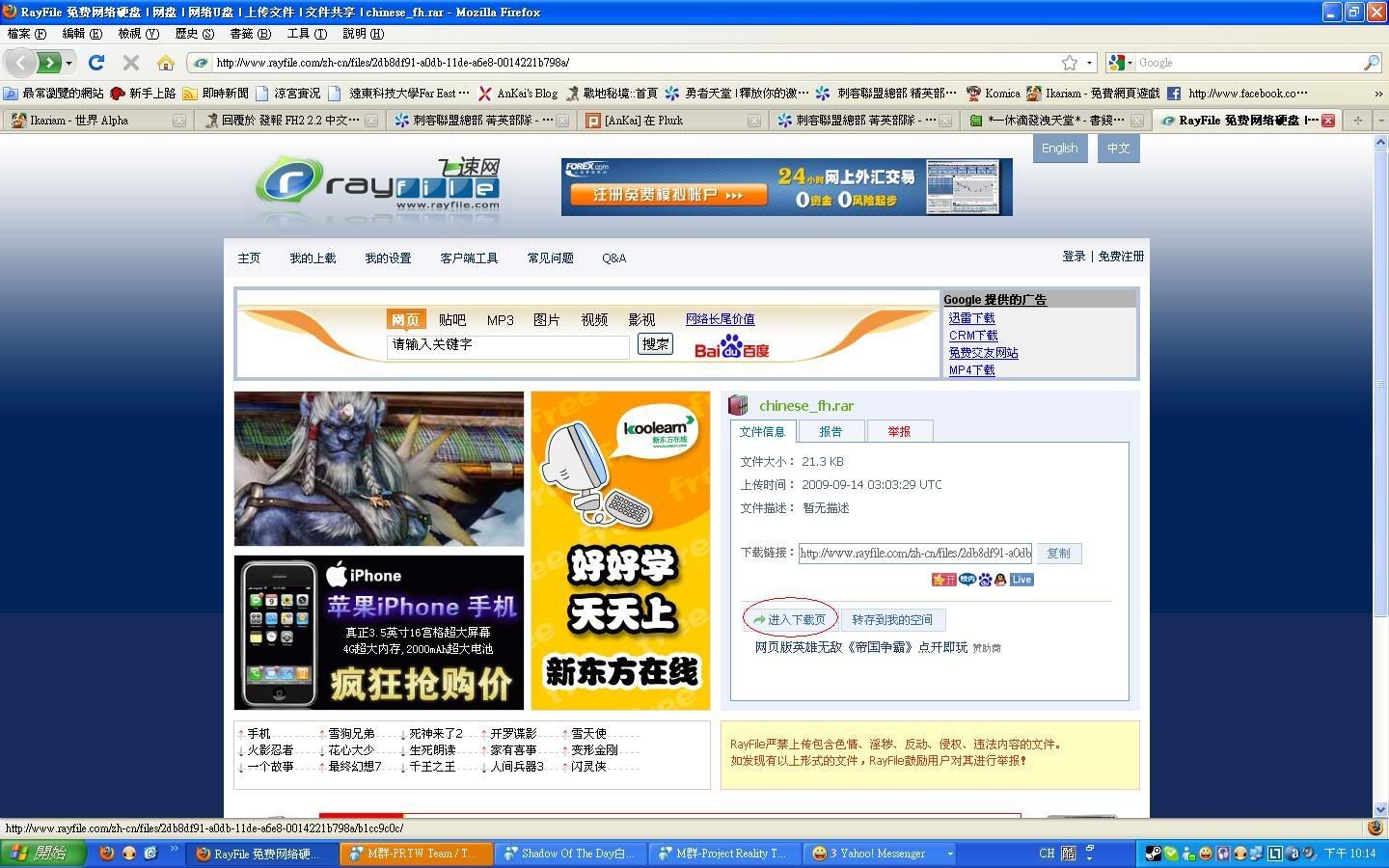Open the Yahoo Messenger status dropdown
Image resolution: width=1389 pixels, height=868 pixels.
pos(949,854)
